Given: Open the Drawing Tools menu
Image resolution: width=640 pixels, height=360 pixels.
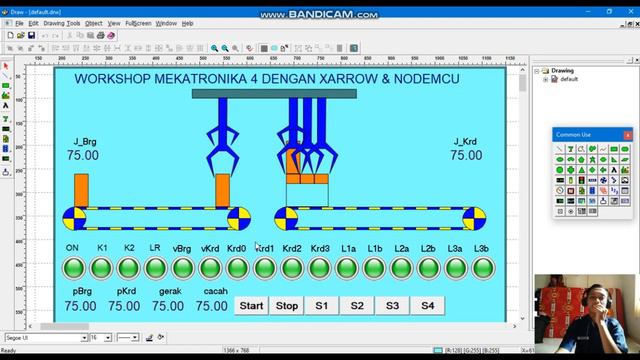Looking at the screenshot, I should [x=62, y=24].
